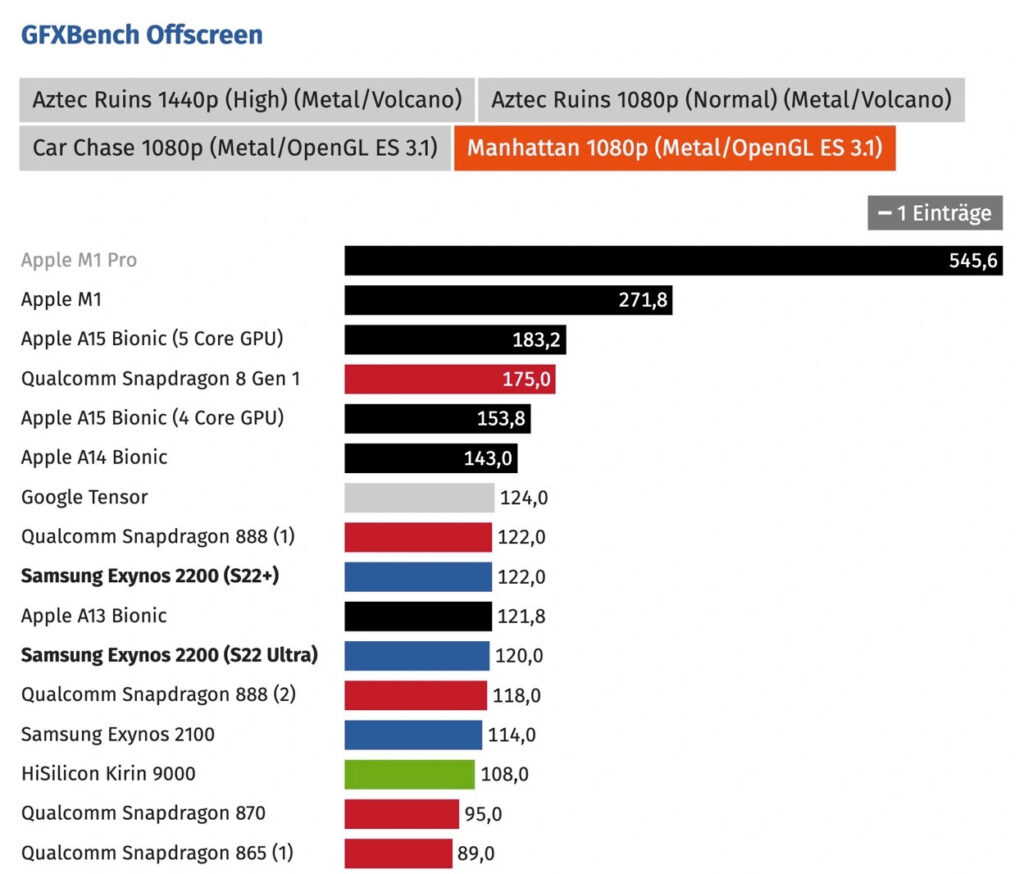Click the GFXBench Offscreen heading
1024x874 pixels.
coord(142,35)
